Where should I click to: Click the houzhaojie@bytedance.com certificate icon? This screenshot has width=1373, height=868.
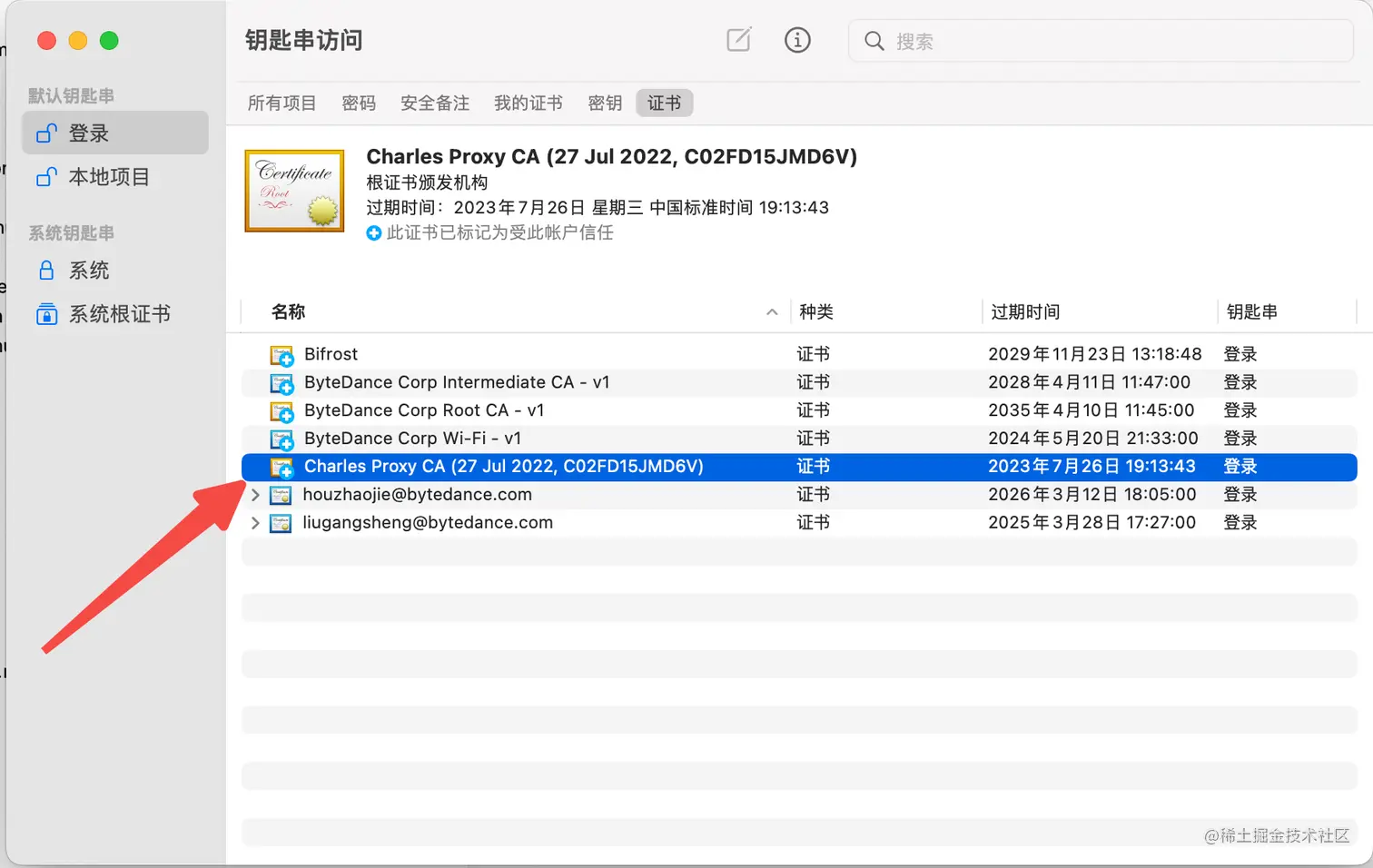click(x=282, y=495)
